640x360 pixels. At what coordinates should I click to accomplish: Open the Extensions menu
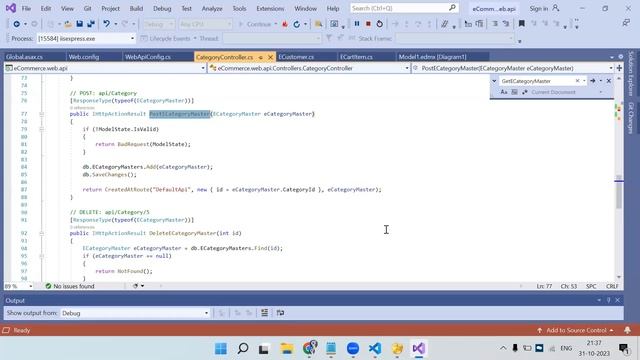click(x=270, y=8)
